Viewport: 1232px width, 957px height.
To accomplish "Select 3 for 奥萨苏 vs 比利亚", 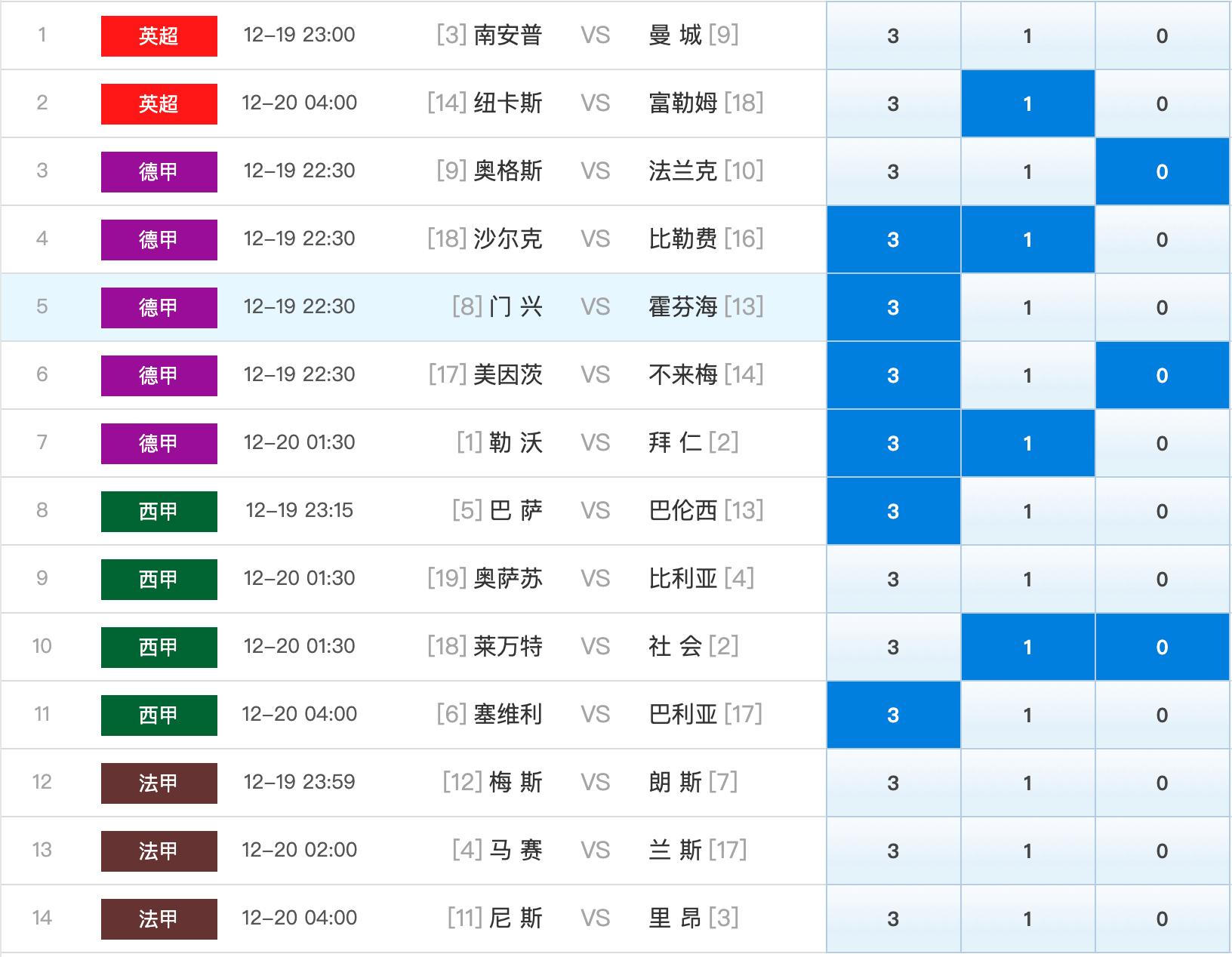I will click(894, 579).
